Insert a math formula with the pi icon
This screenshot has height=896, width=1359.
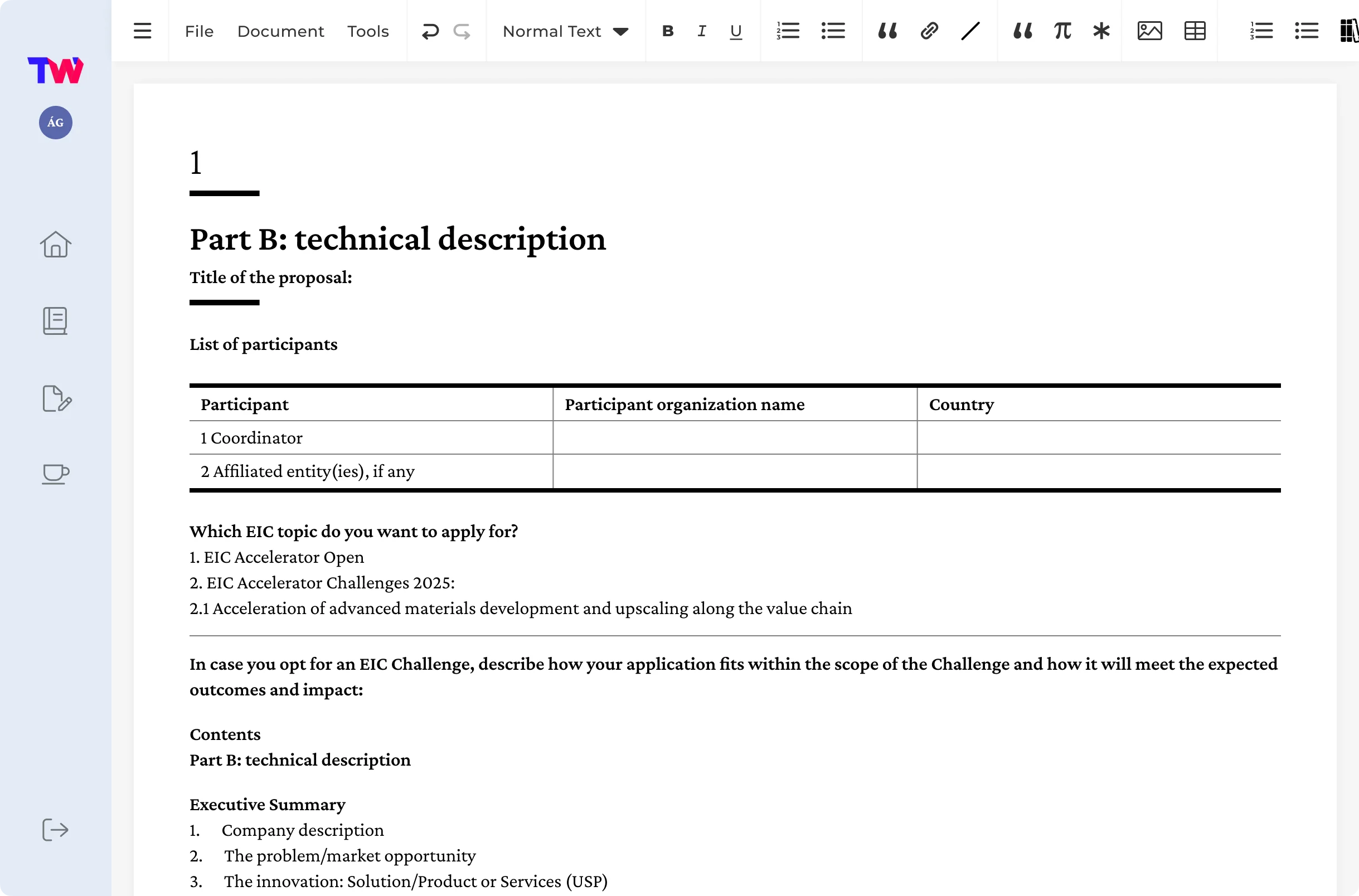pos(1062,31)
